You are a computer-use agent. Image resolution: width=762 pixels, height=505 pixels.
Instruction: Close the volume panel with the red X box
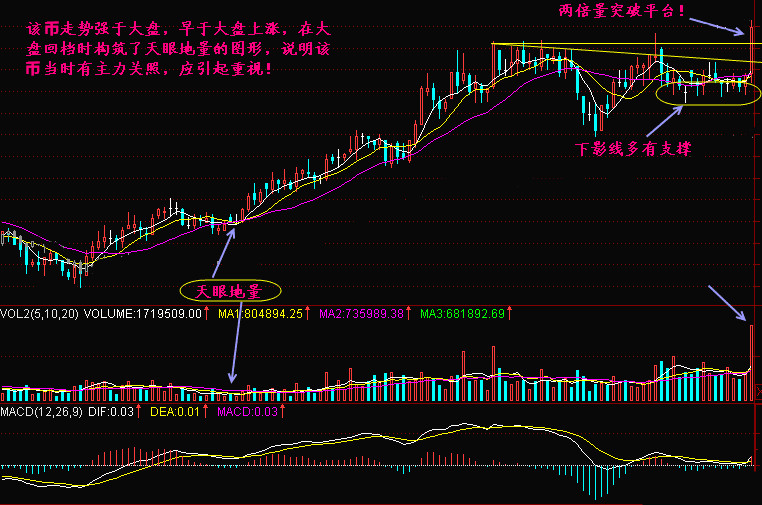coord(759,392)
